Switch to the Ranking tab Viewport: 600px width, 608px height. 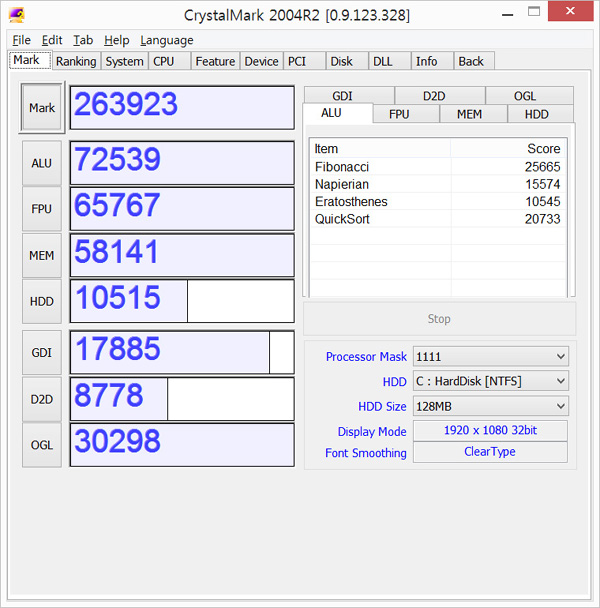76,61
